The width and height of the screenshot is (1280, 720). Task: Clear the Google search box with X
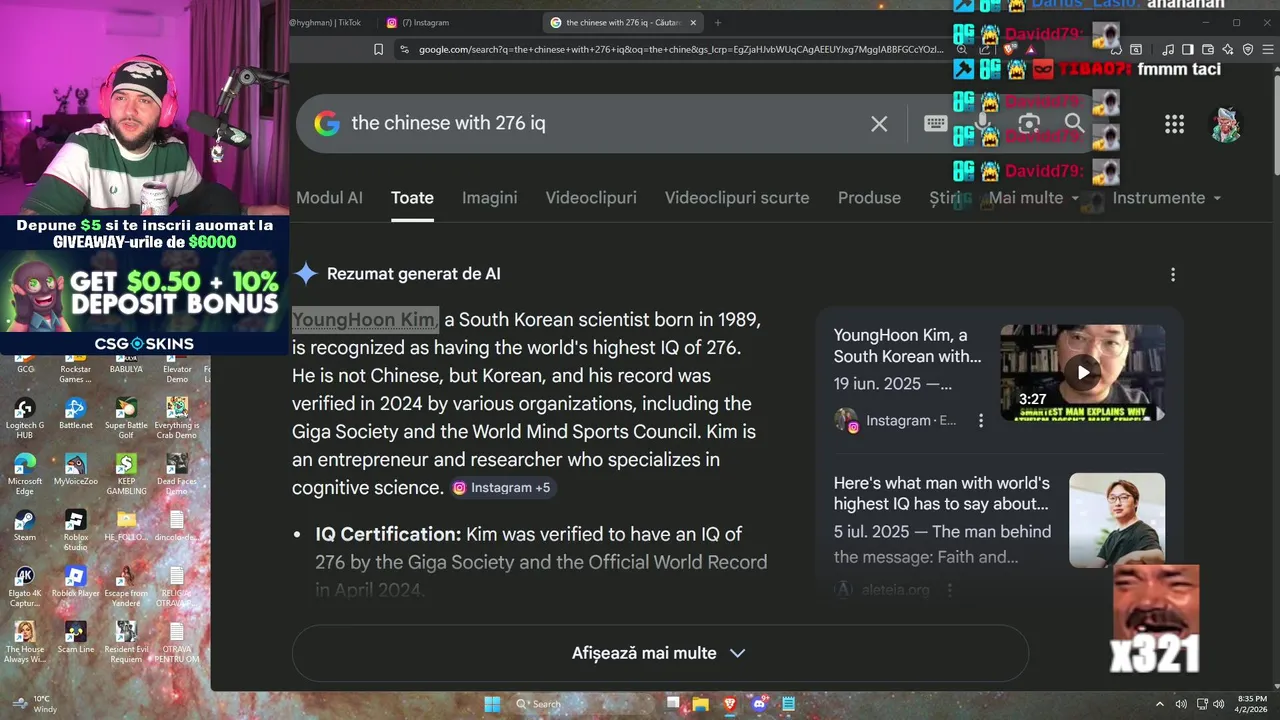[879, 124]
